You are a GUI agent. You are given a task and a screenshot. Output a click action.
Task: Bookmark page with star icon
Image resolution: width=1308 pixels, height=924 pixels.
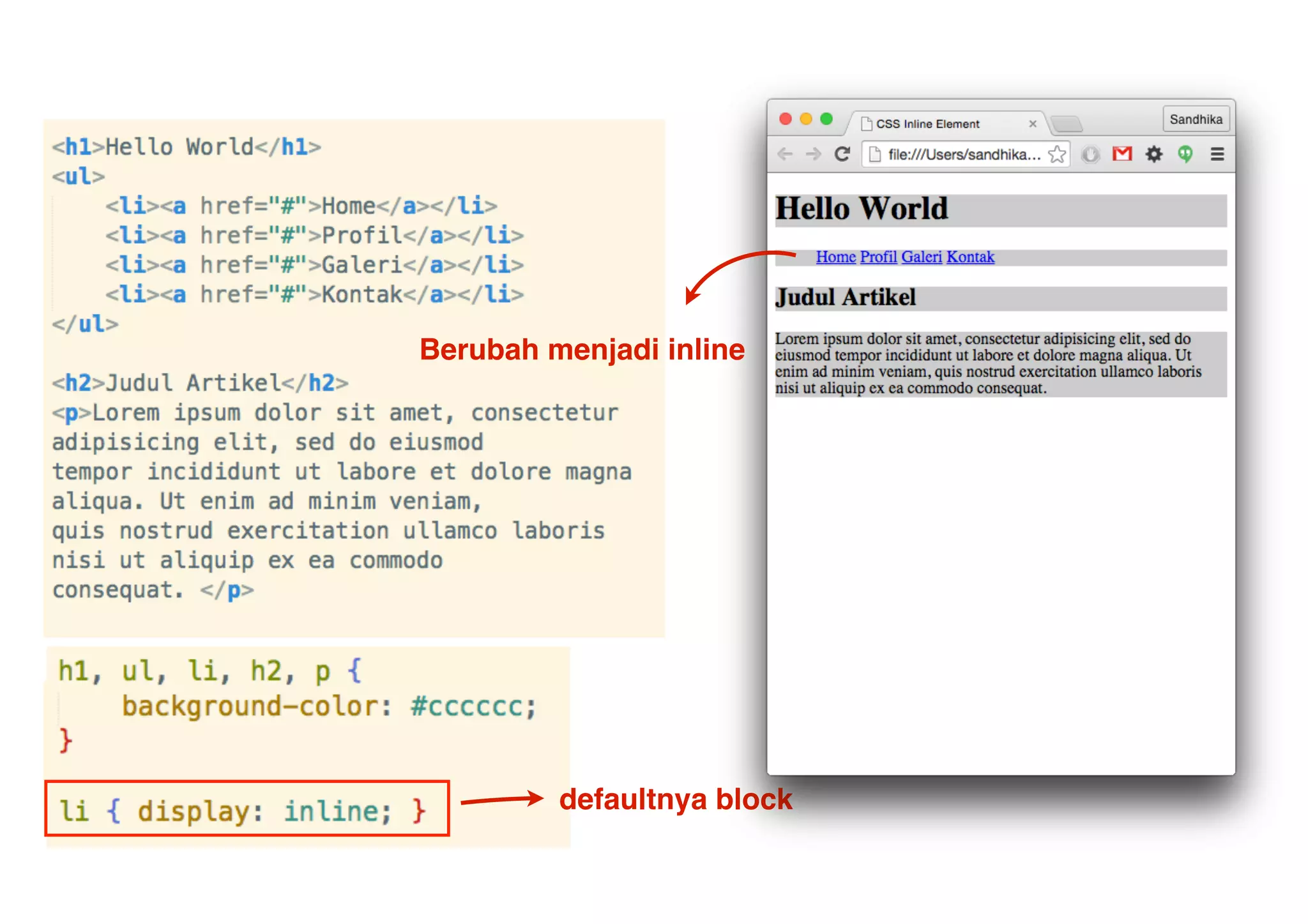[x=1057, y=155]
